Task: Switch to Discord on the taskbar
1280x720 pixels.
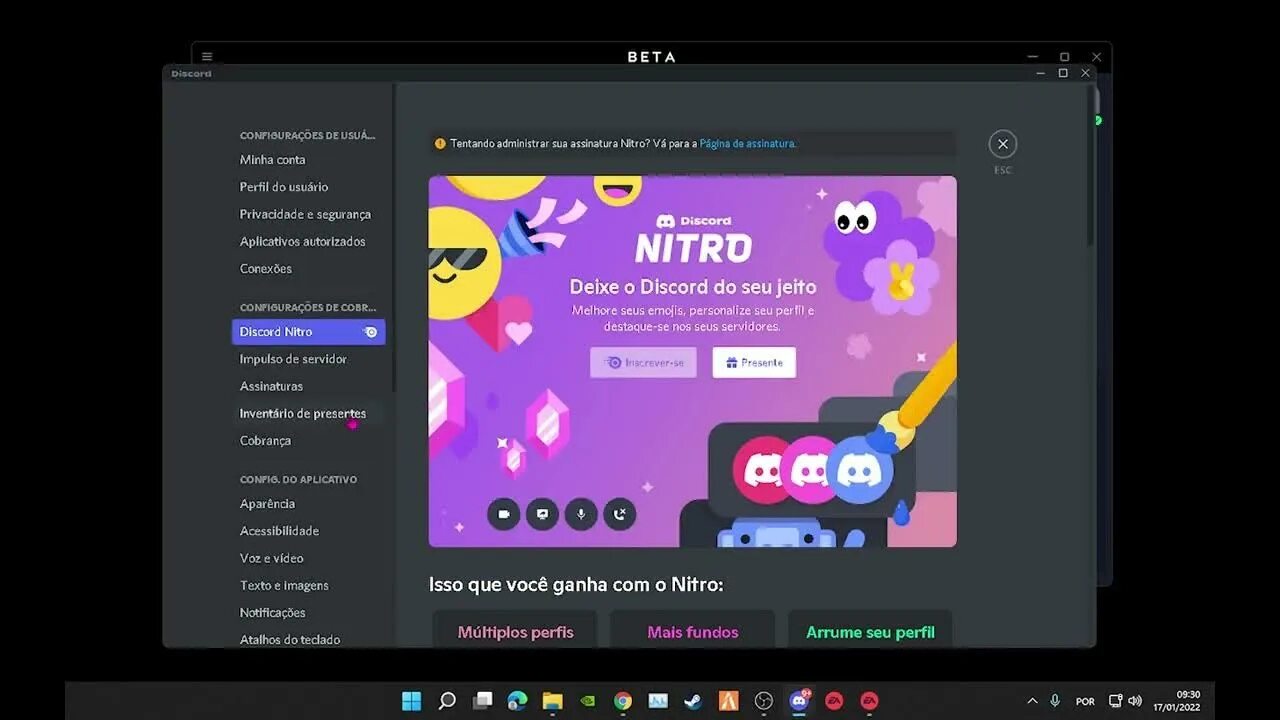Action: [x=799, y=701]
